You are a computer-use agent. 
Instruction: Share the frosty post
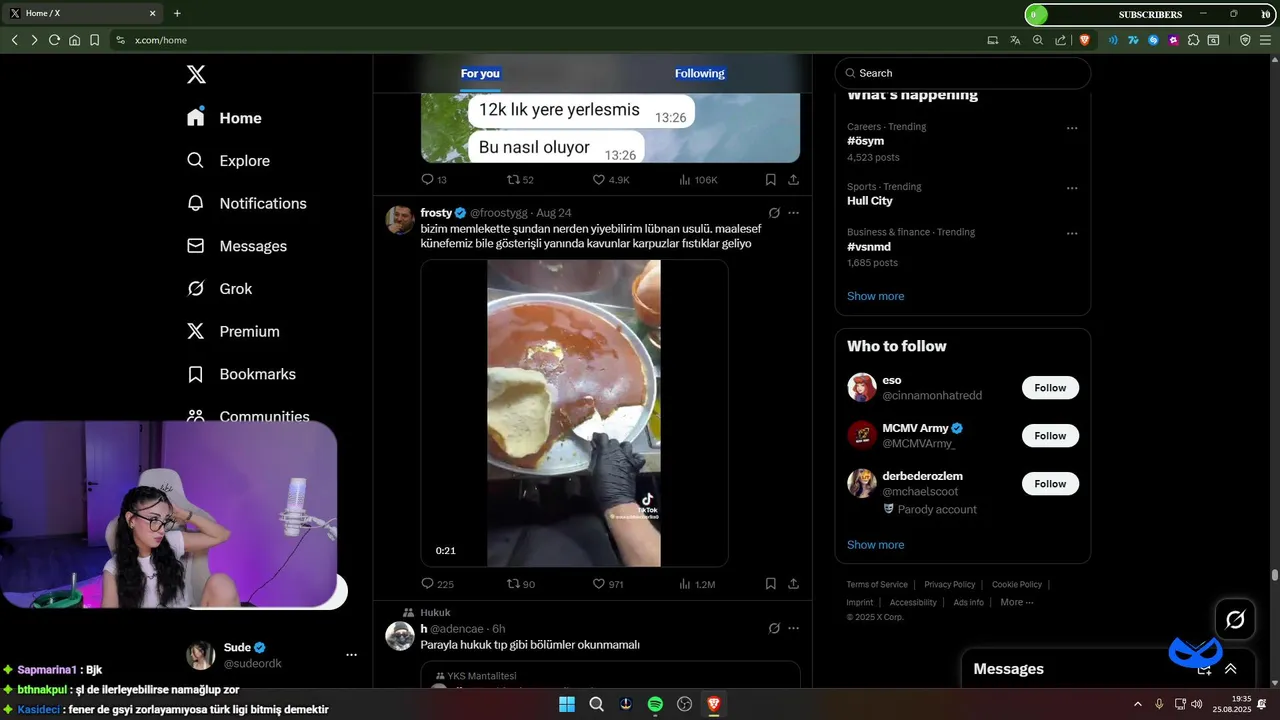coord(793,584)
